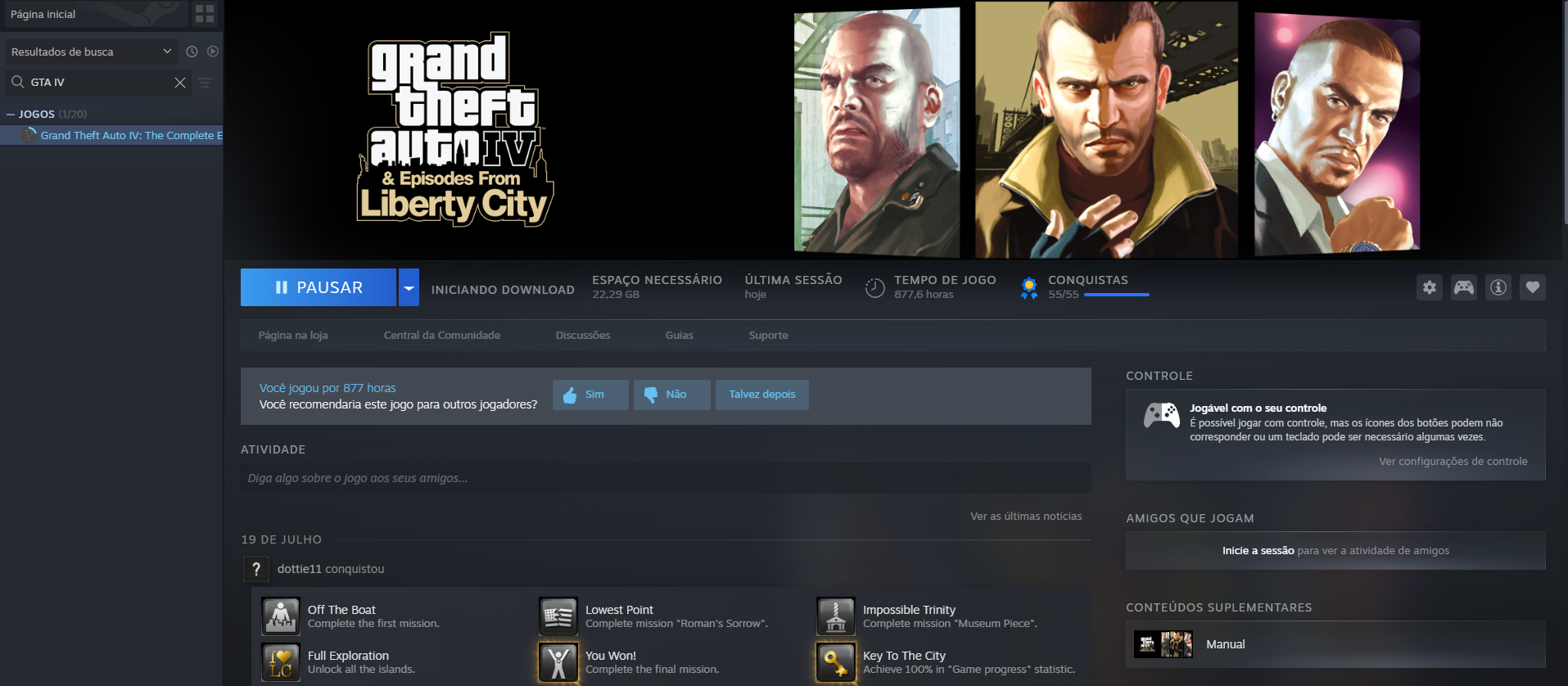Open the Manual supplementary content
Screen dimensions: 1568x686
[x=1335, y=644]
